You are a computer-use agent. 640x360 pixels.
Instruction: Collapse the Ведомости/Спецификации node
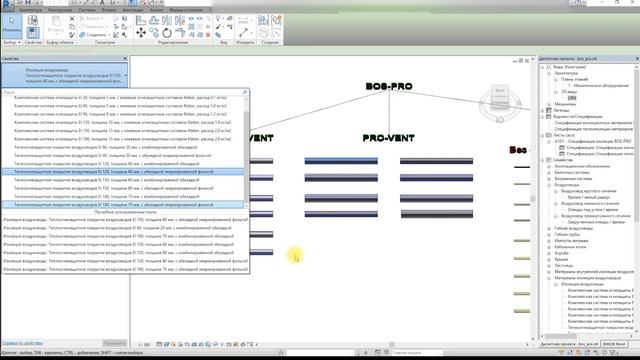[543, 117]
